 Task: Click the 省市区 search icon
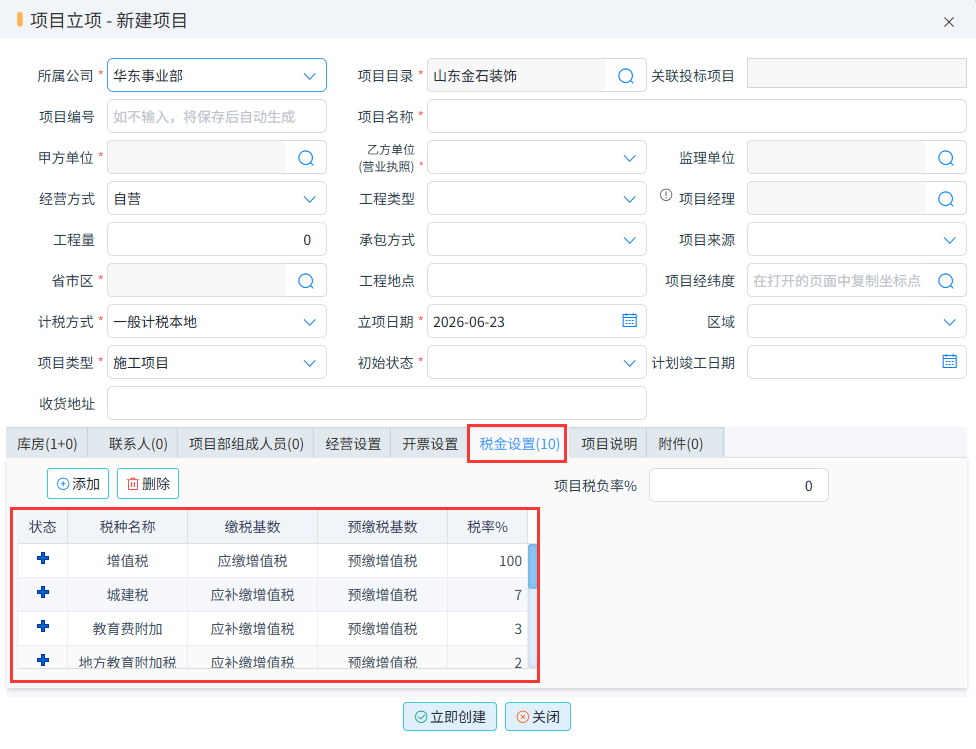306,281
